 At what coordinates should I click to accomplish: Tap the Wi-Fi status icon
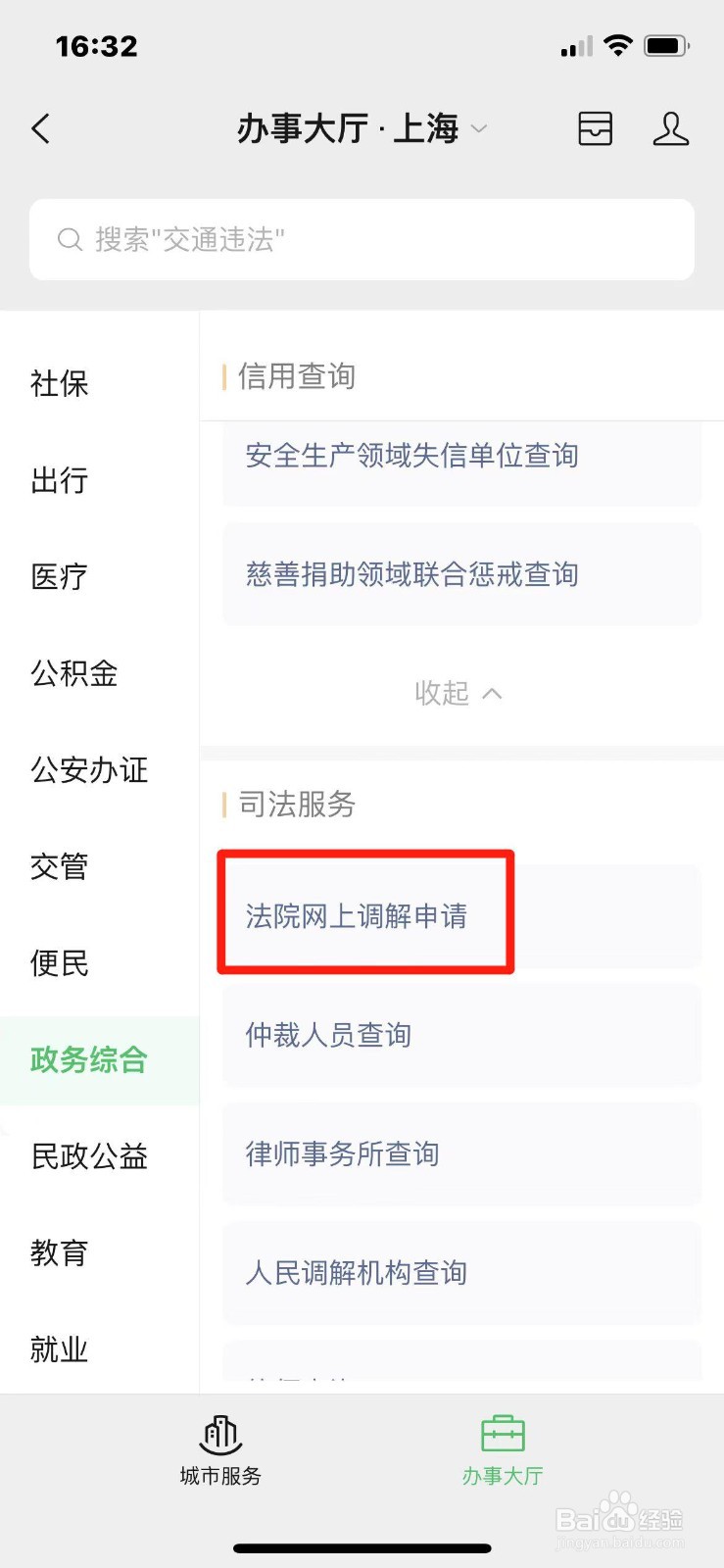pyautogui.click(x=618, y=44)
